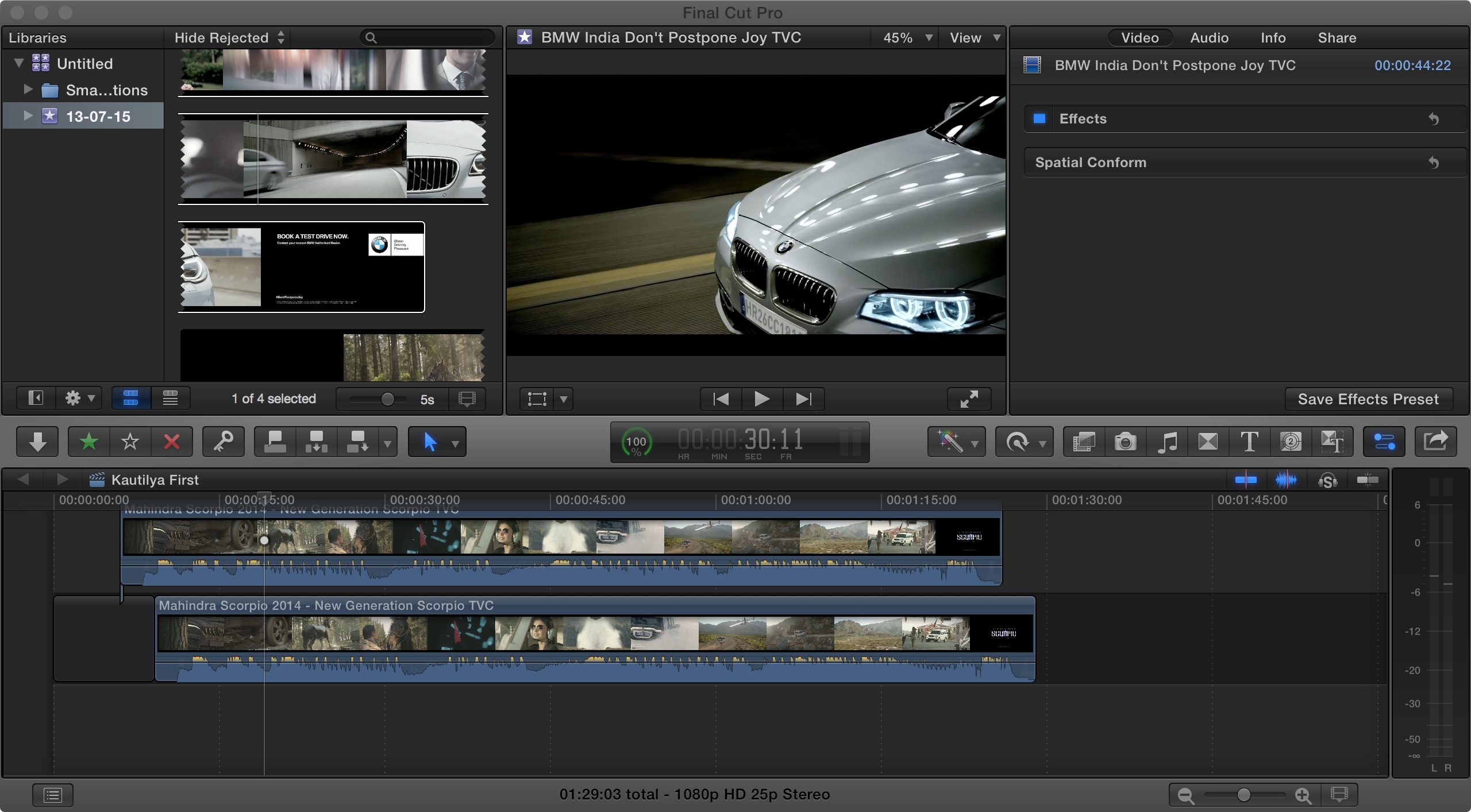The width and height of the screenshot is (1471, 812).
Task: Toggle timeline skimming
Action: pyautogui.click(x=1246, y=480)
